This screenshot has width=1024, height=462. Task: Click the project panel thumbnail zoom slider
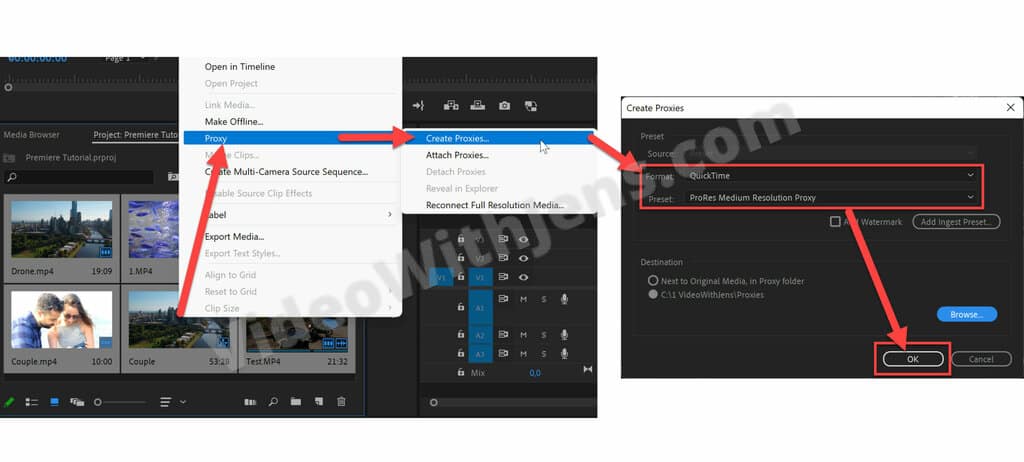(x=120, y=402)
